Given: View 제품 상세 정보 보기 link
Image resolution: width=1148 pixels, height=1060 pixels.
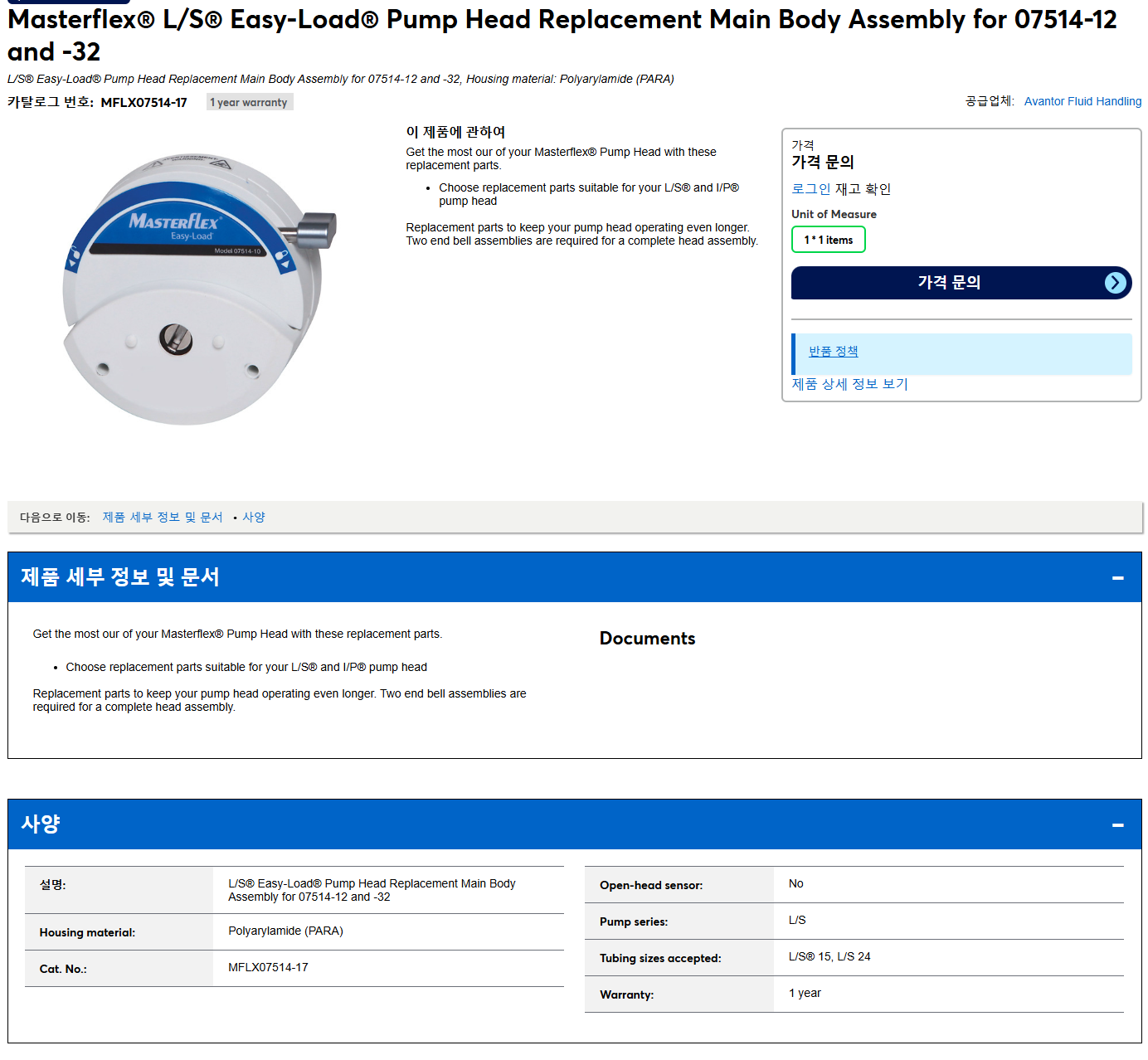Looking at the screenshot, I should click(849, 384).
